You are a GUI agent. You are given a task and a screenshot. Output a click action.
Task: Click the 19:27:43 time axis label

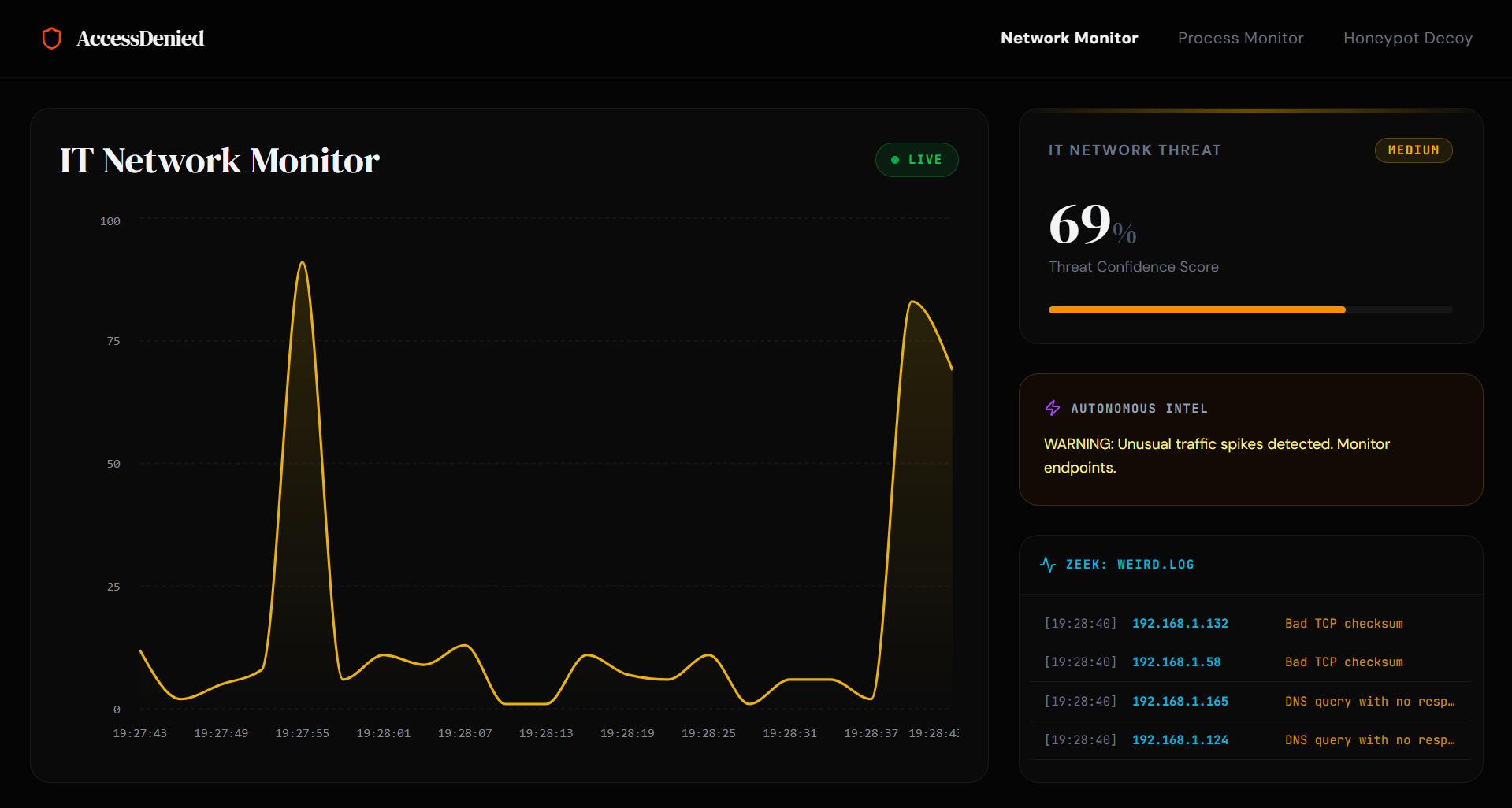(x=140, y=733)
